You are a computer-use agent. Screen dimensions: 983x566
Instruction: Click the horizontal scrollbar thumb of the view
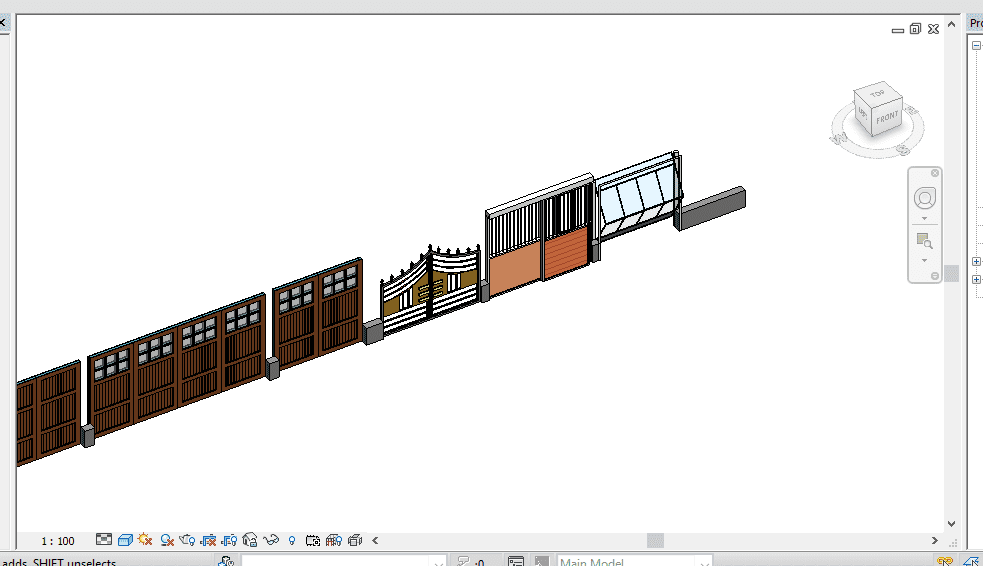[x=655, y=541]
